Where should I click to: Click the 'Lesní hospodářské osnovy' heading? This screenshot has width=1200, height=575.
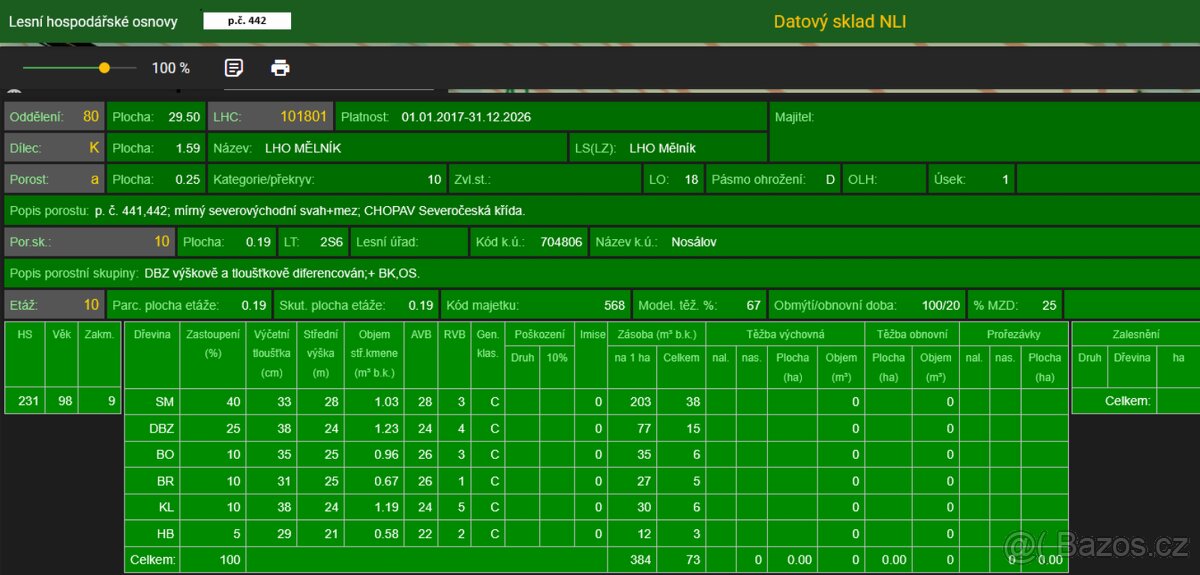(x=93, y=21)
